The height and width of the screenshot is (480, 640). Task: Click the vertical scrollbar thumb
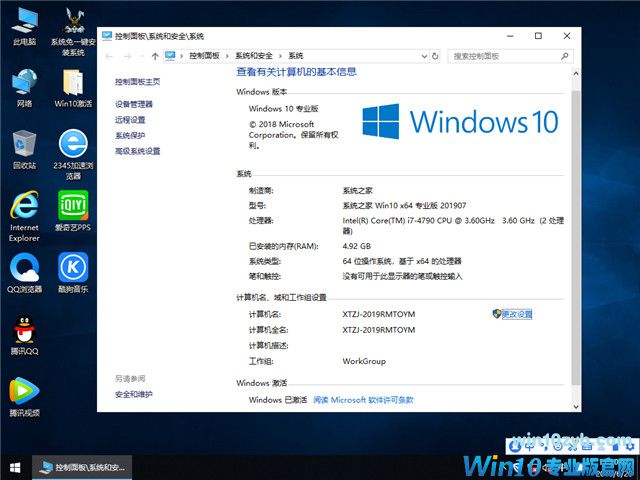pyautogui.click(x=576, y=237)
